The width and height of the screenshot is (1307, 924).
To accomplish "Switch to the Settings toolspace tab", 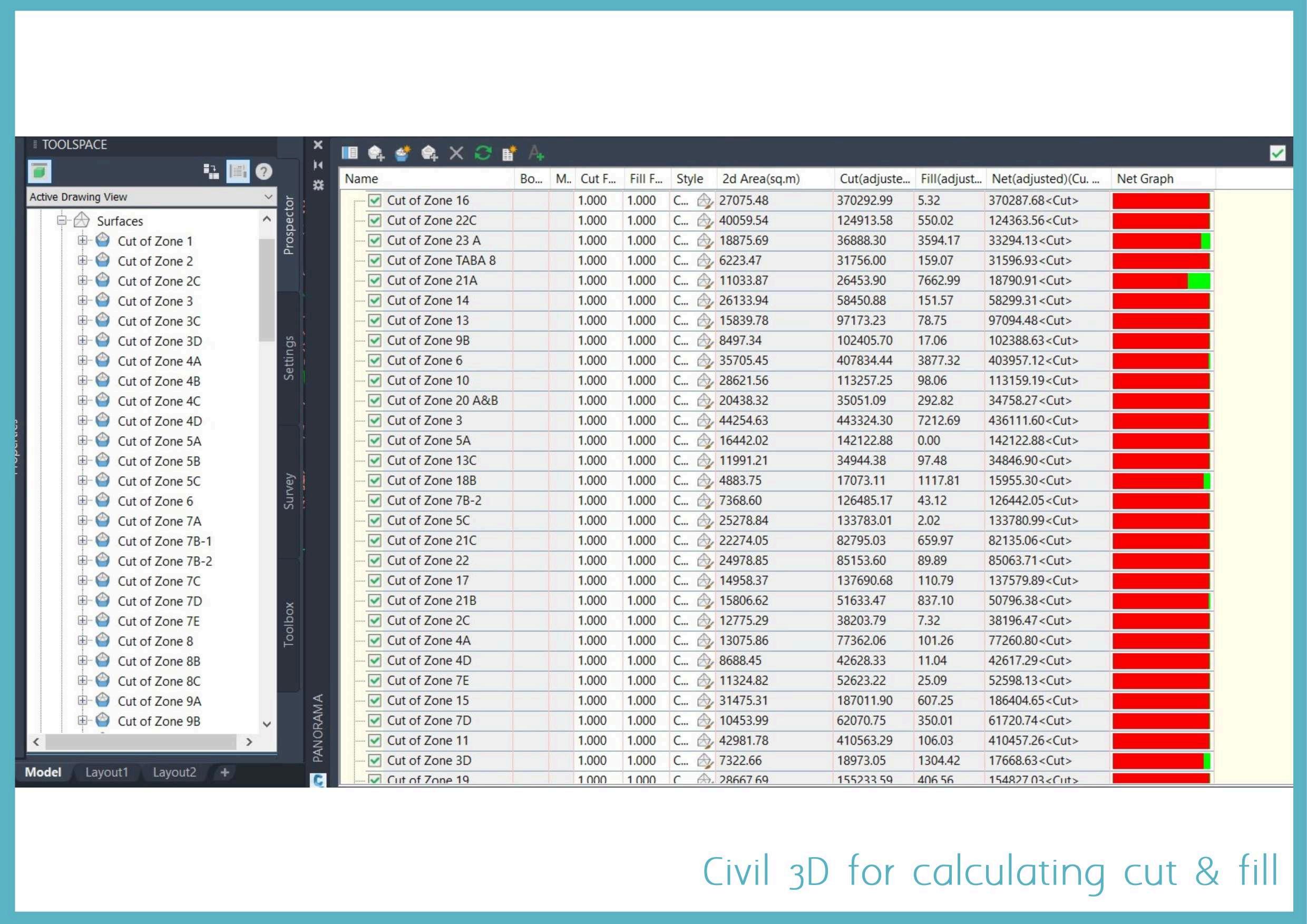I will click(x=289, y=358).
